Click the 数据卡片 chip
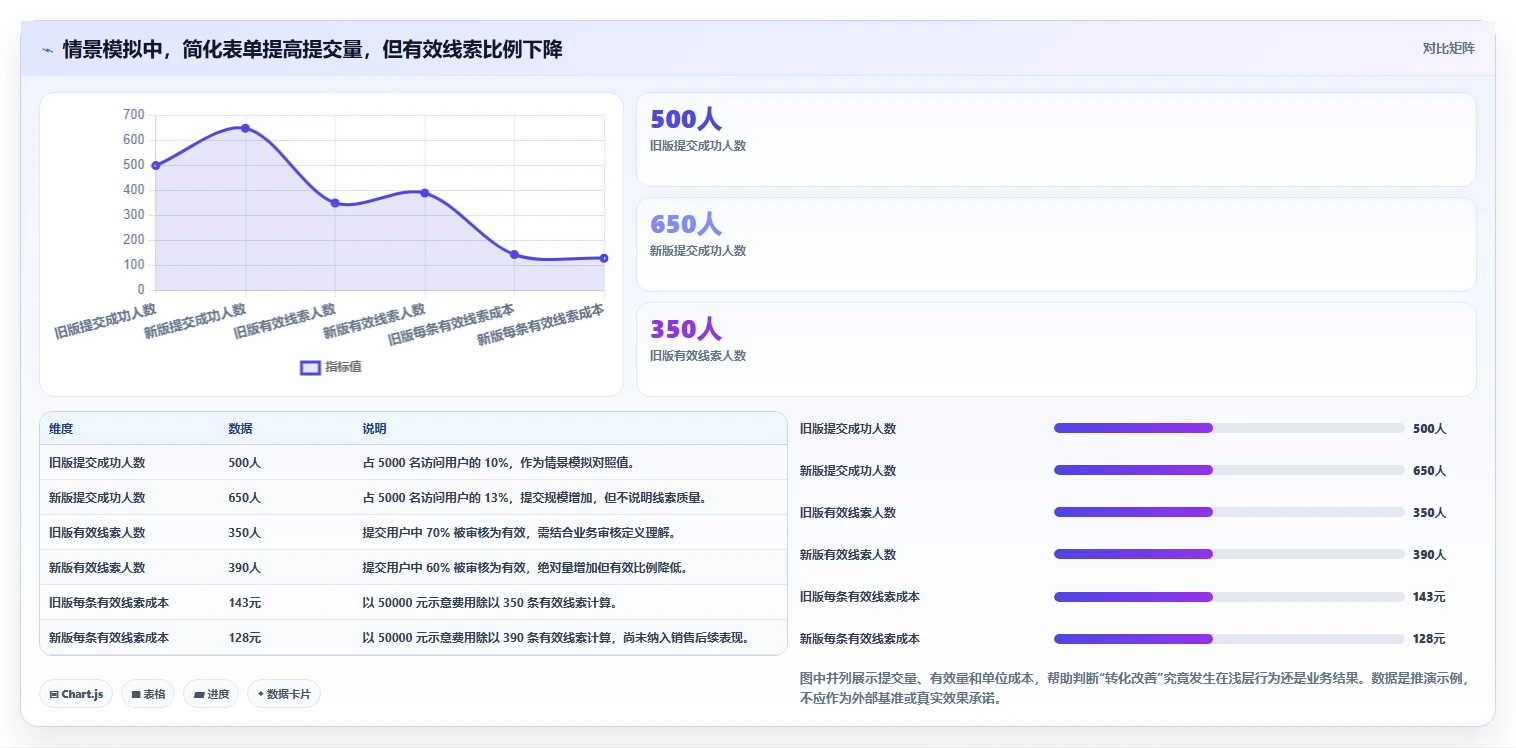Image resolution: width=1516 pixels, height=748 pixels. point(284,694)
